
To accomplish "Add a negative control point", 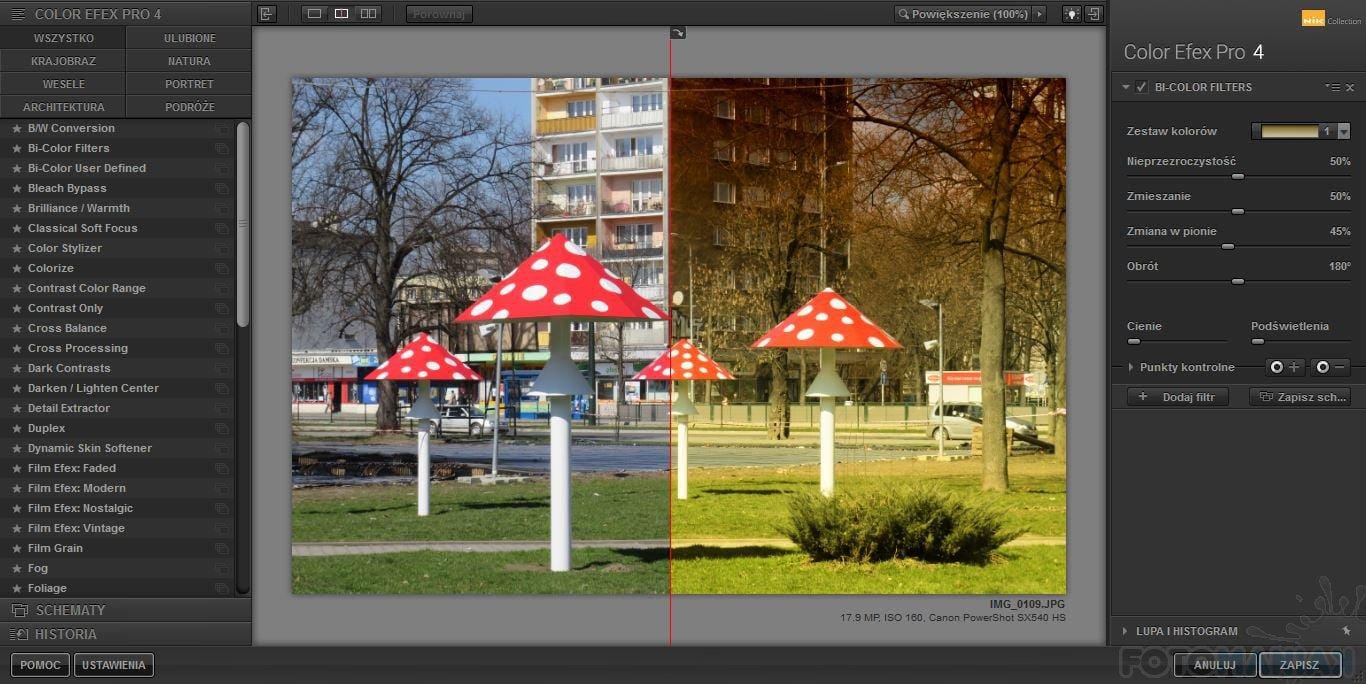I will [x=1331, y=367].
